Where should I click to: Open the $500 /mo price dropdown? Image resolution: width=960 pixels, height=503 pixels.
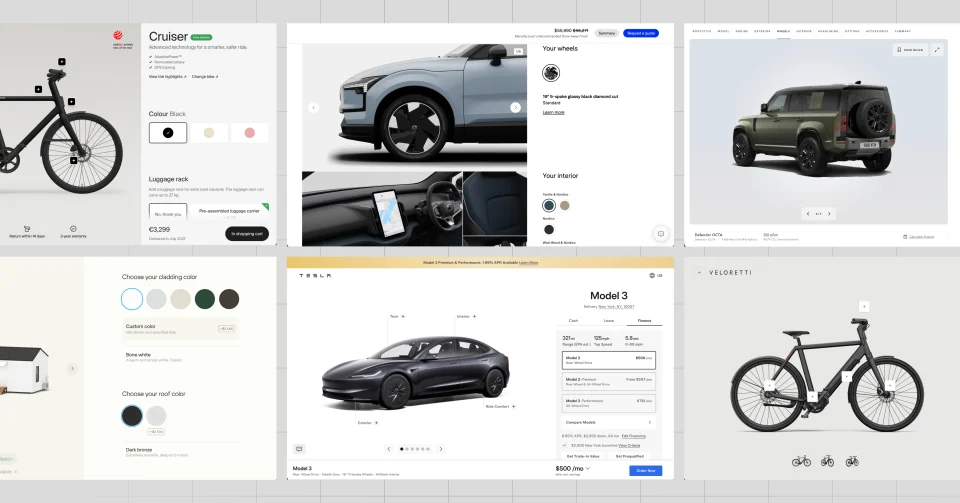click(x=573, y=468)
